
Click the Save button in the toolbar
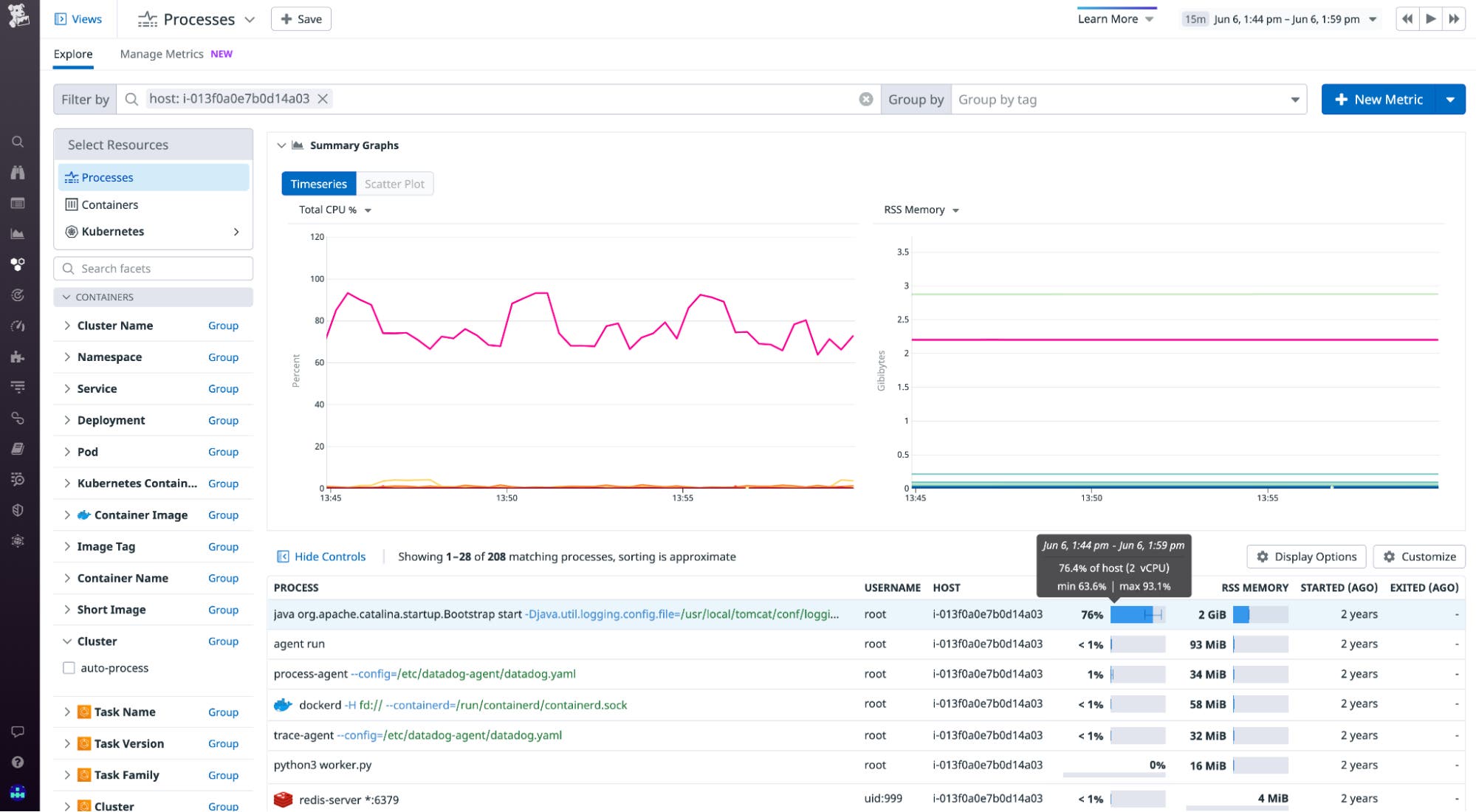click(x=301, y=18)
